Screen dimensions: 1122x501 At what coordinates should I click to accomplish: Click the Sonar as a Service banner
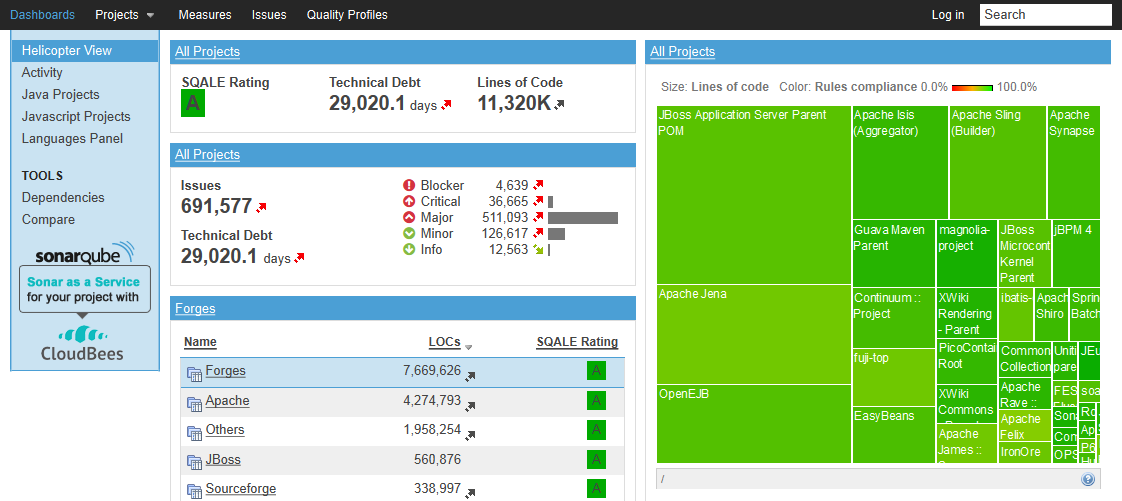pos(85,289)
